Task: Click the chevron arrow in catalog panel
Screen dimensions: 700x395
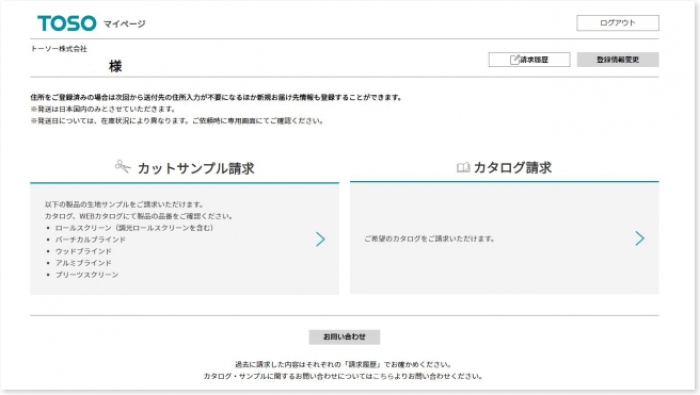Action: point(640,238)
